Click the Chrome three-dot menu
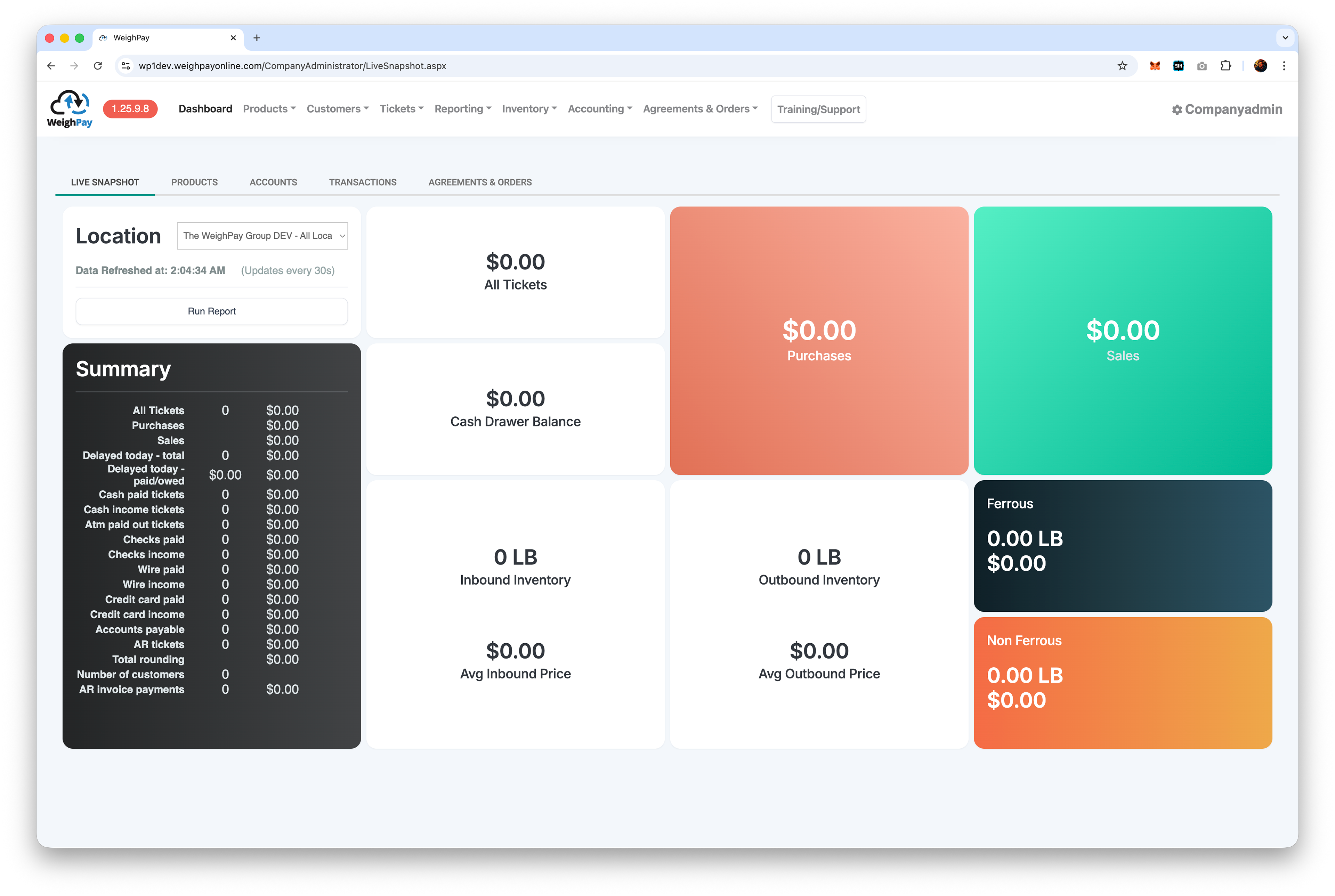Image resolution: width=1335 pixels, height=896 pixels. [1284, 66]
